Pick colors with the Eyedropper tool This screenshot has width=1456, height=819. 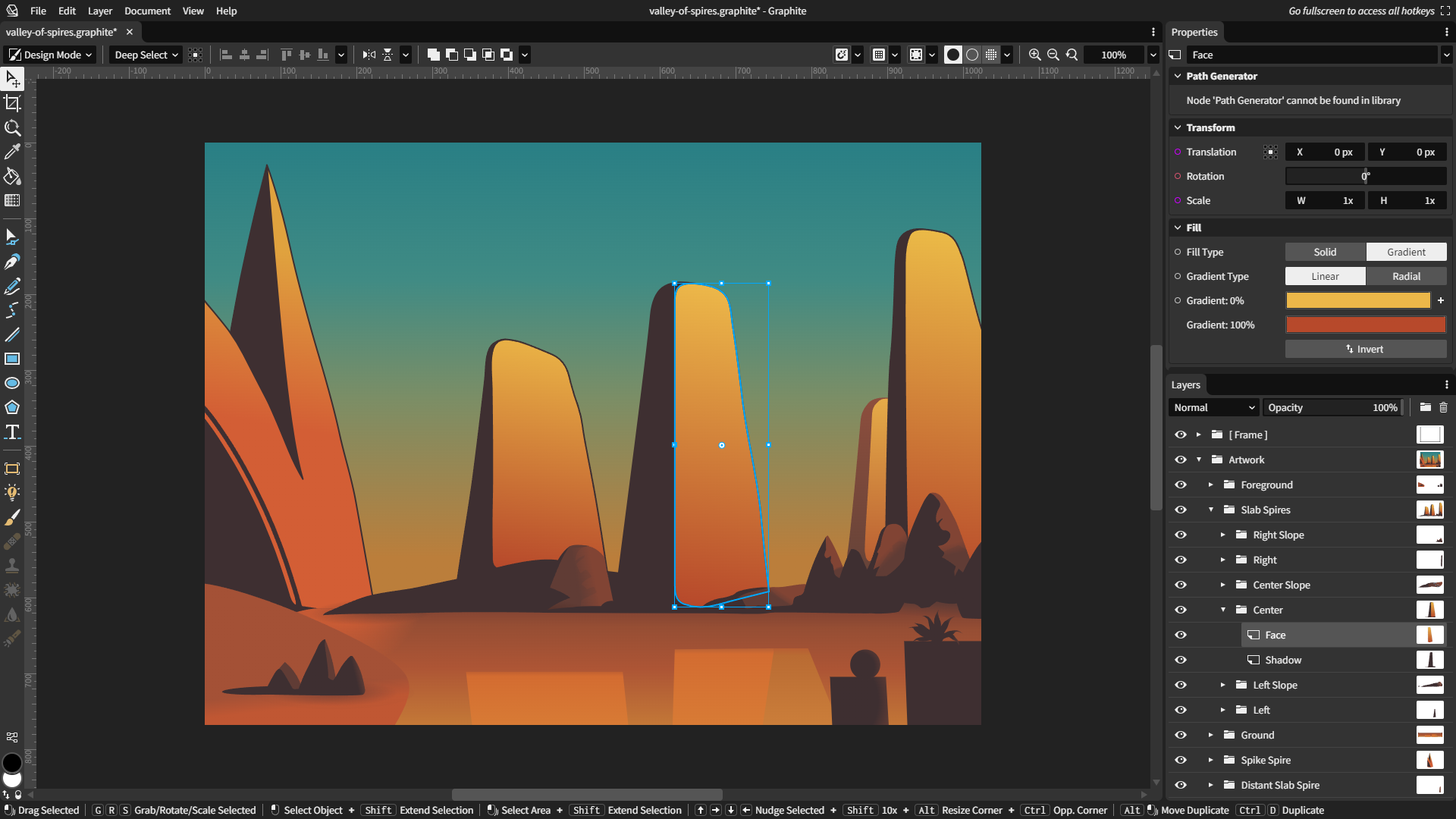(12, 152)
